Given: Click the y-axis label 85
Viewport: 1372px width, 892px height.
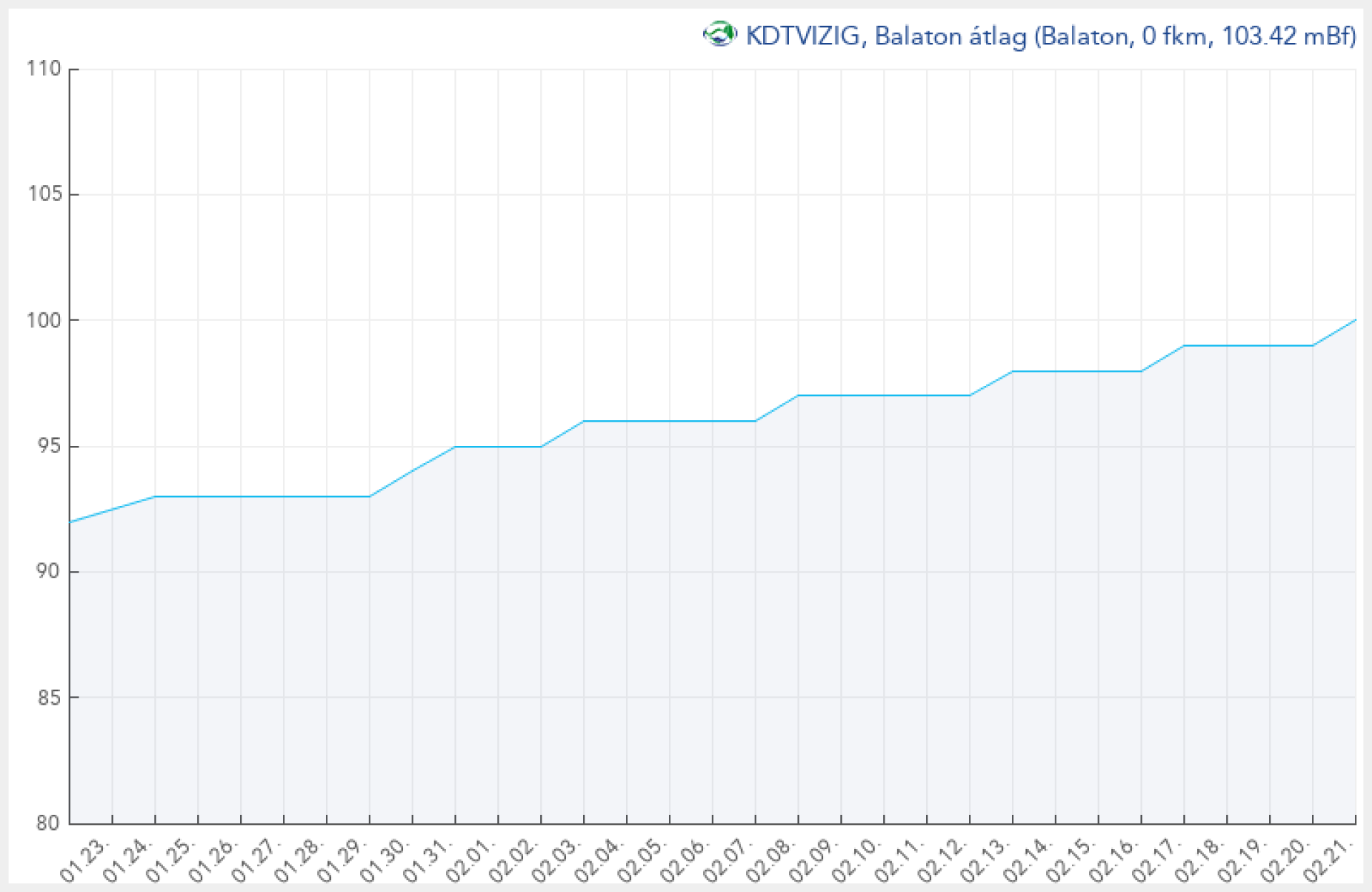Looking at the screenshot, I should (49, 697).
